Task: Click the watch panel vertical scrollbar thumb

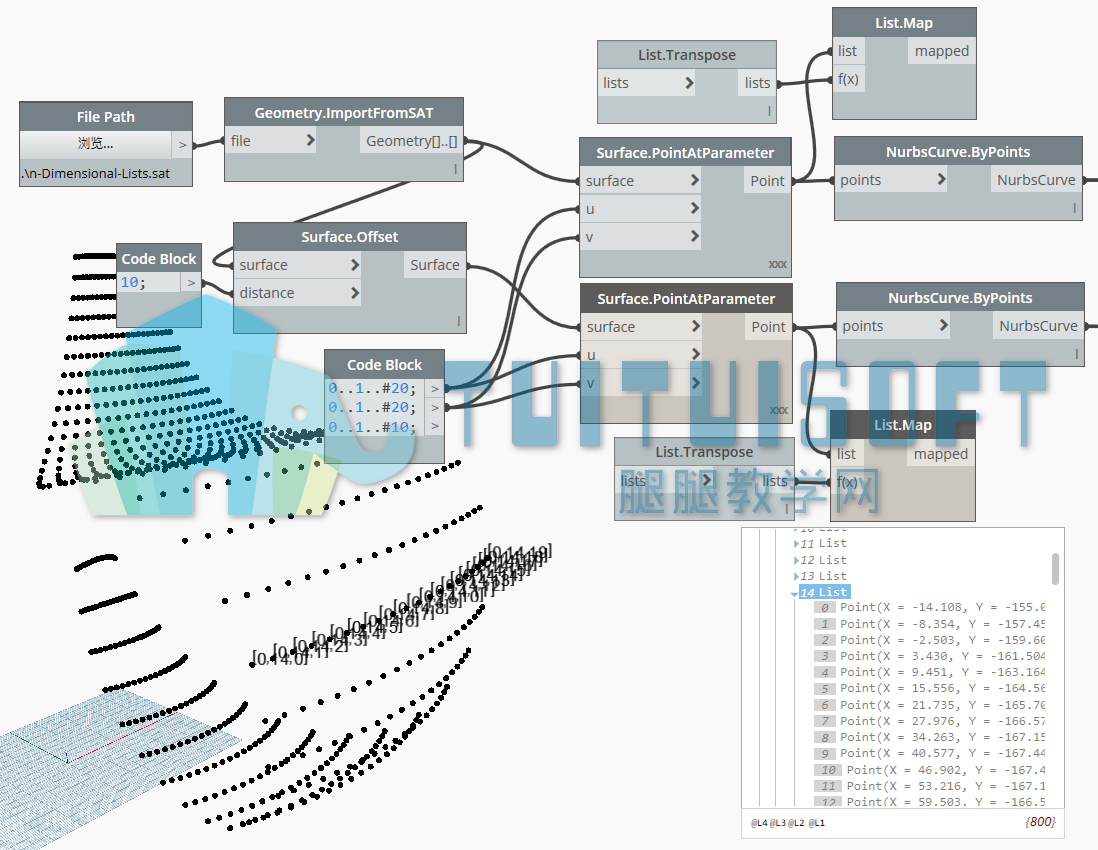Action: pyautogui.click(x=1055, y=569)
